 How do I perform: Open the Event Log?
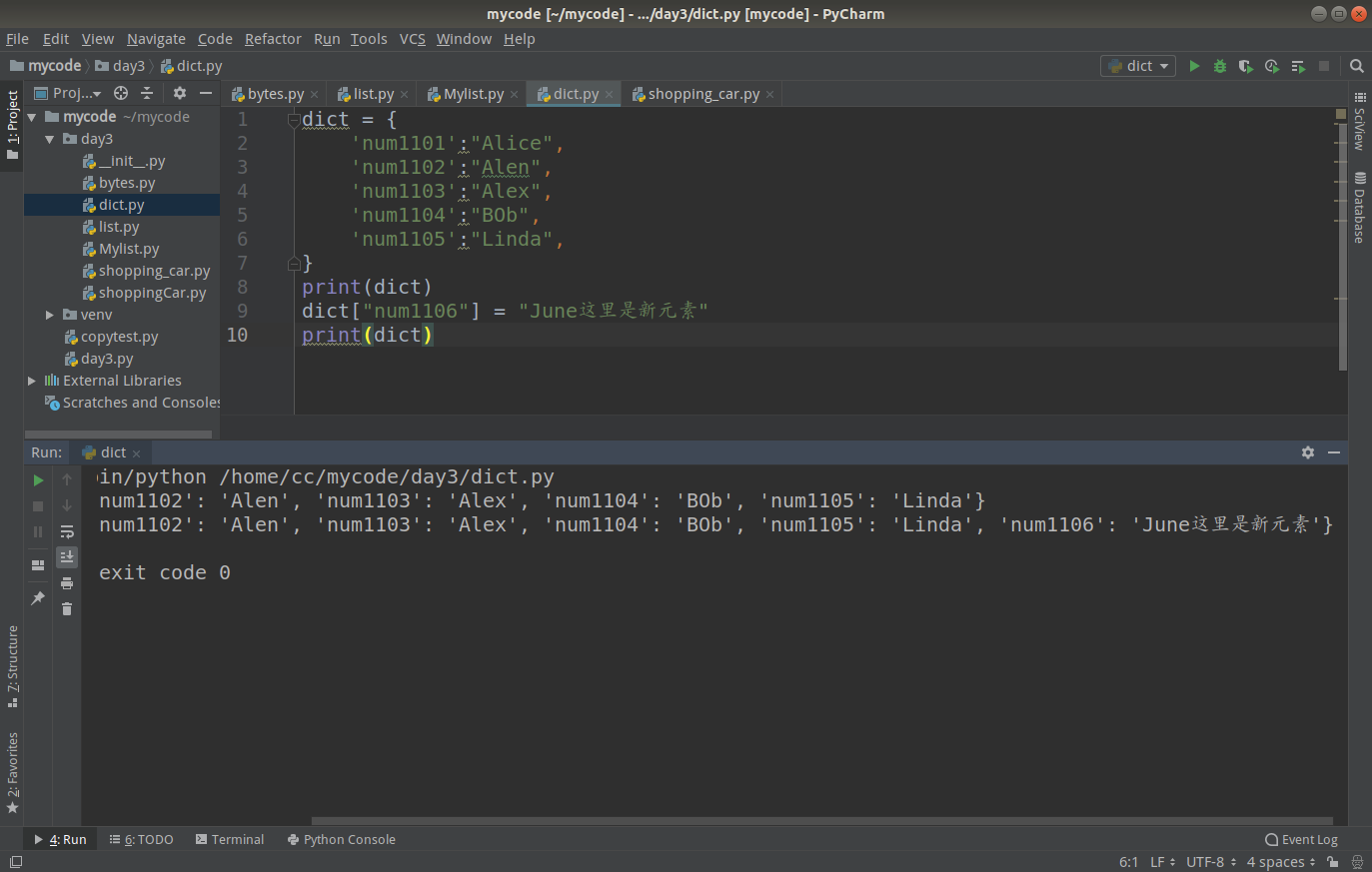pyautogui.click(x=1301, y=840)
